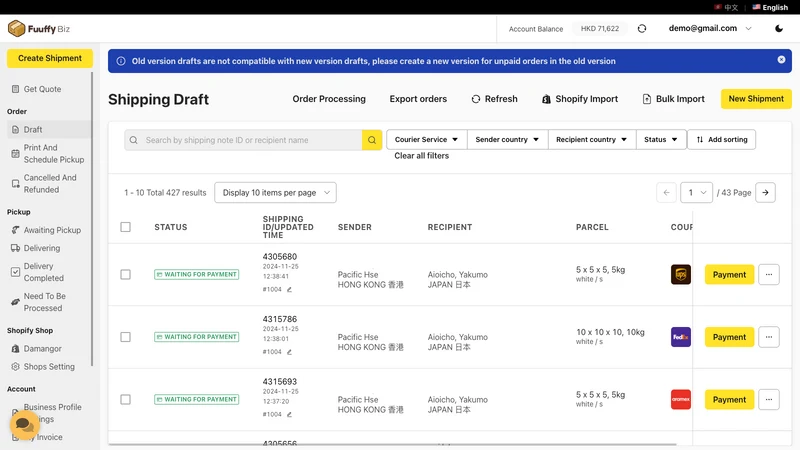Tick checkbox for order 4315693
This screenshot has width=800, height=450.
pyautogui.click(x=126, y=399)
